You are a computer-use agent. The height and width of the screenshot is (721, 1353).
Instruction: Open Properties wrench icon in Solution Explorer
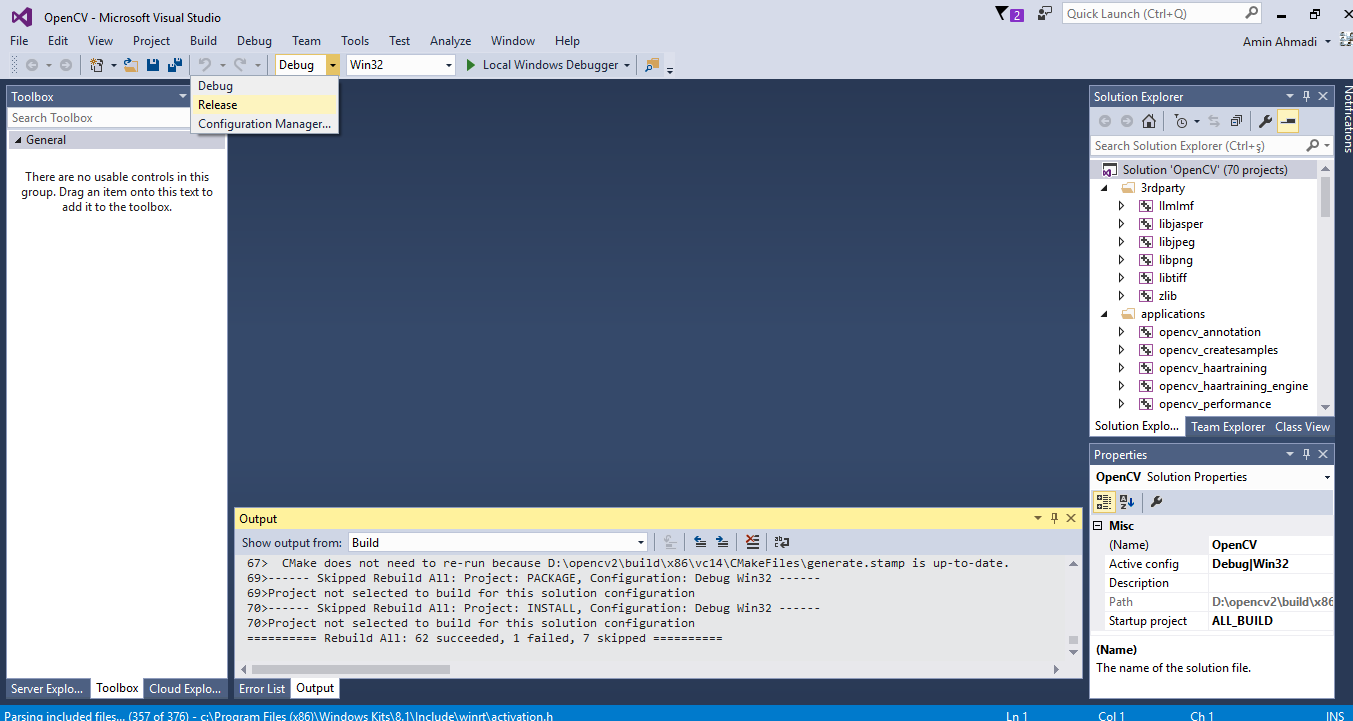click(1265, 121)
